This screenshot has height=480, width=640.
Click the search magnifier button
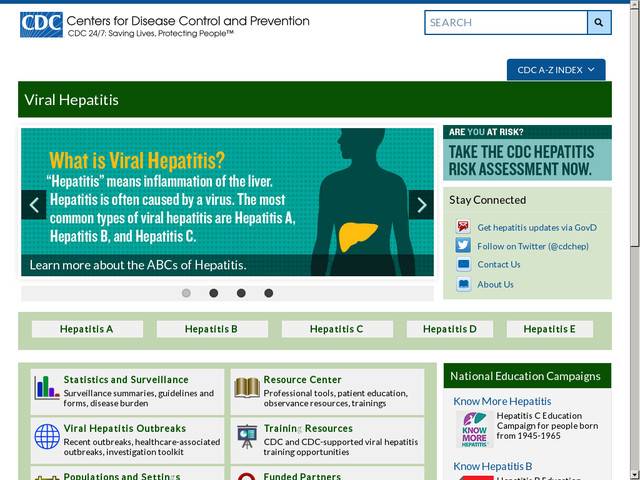tap(599, 22)
